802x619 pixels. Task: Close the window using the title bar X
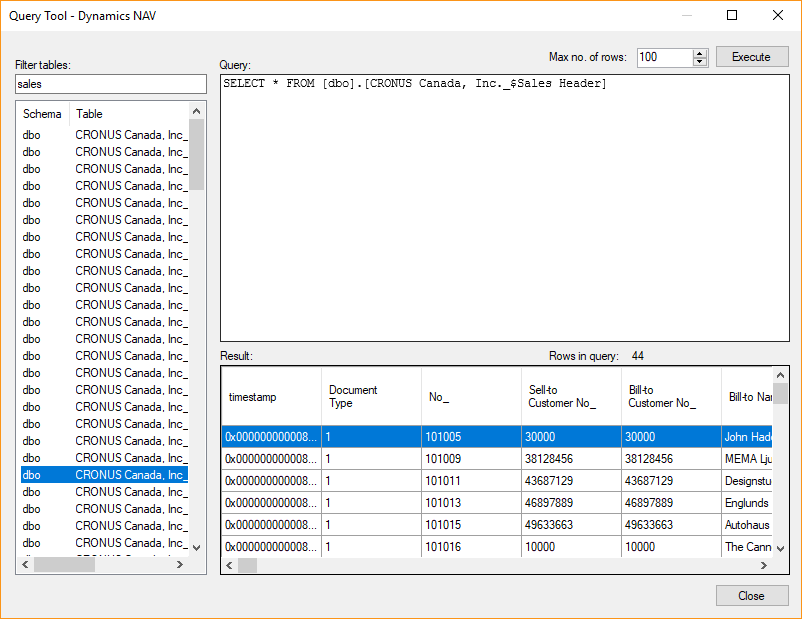778,15
